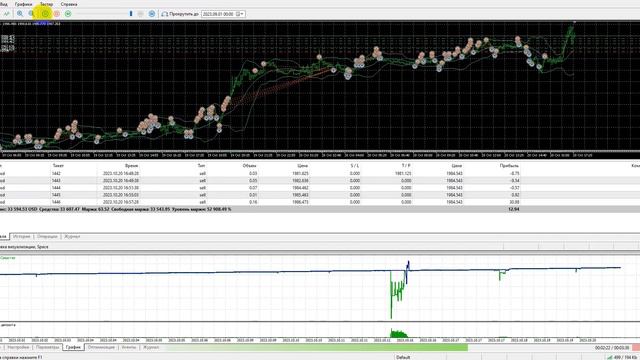Click the blue round icon before Прокрутить до

[x=152, y=14]
